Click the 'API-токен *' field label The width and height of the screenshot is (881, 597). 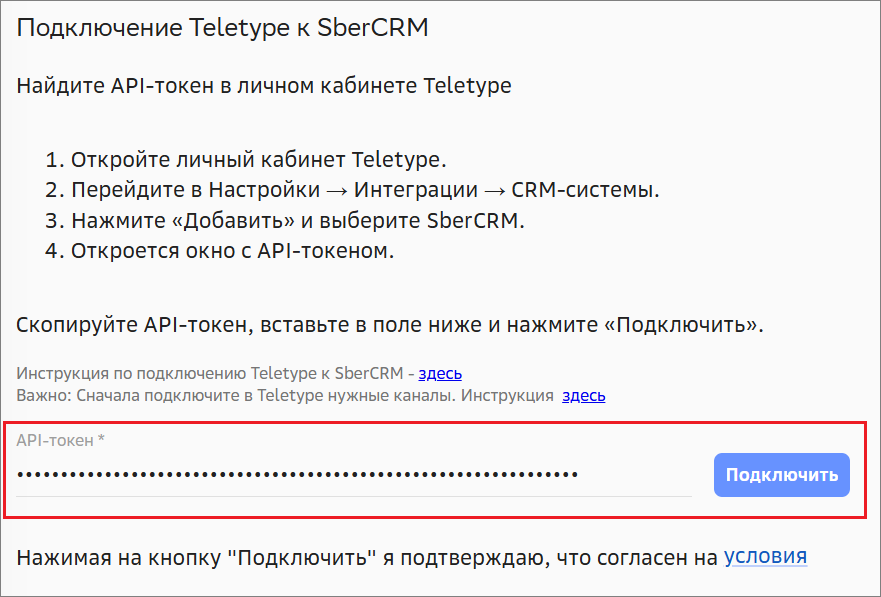(x=63, y=440)
